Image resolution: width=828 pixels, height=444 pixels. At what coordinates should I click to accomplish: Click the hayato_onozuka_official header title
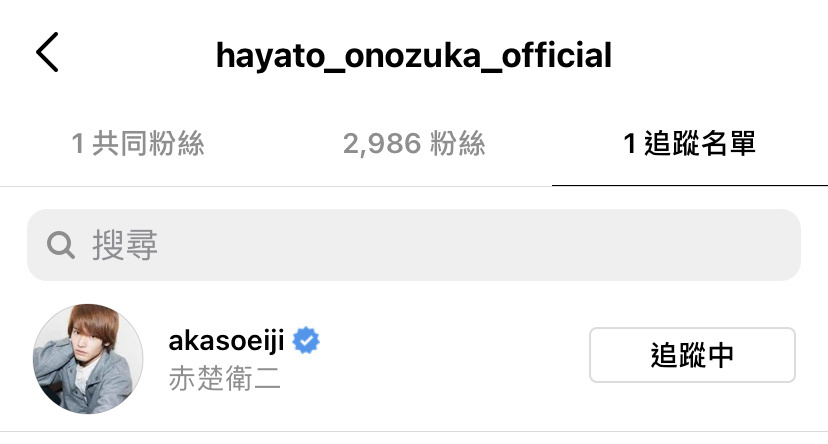[414, 56]
